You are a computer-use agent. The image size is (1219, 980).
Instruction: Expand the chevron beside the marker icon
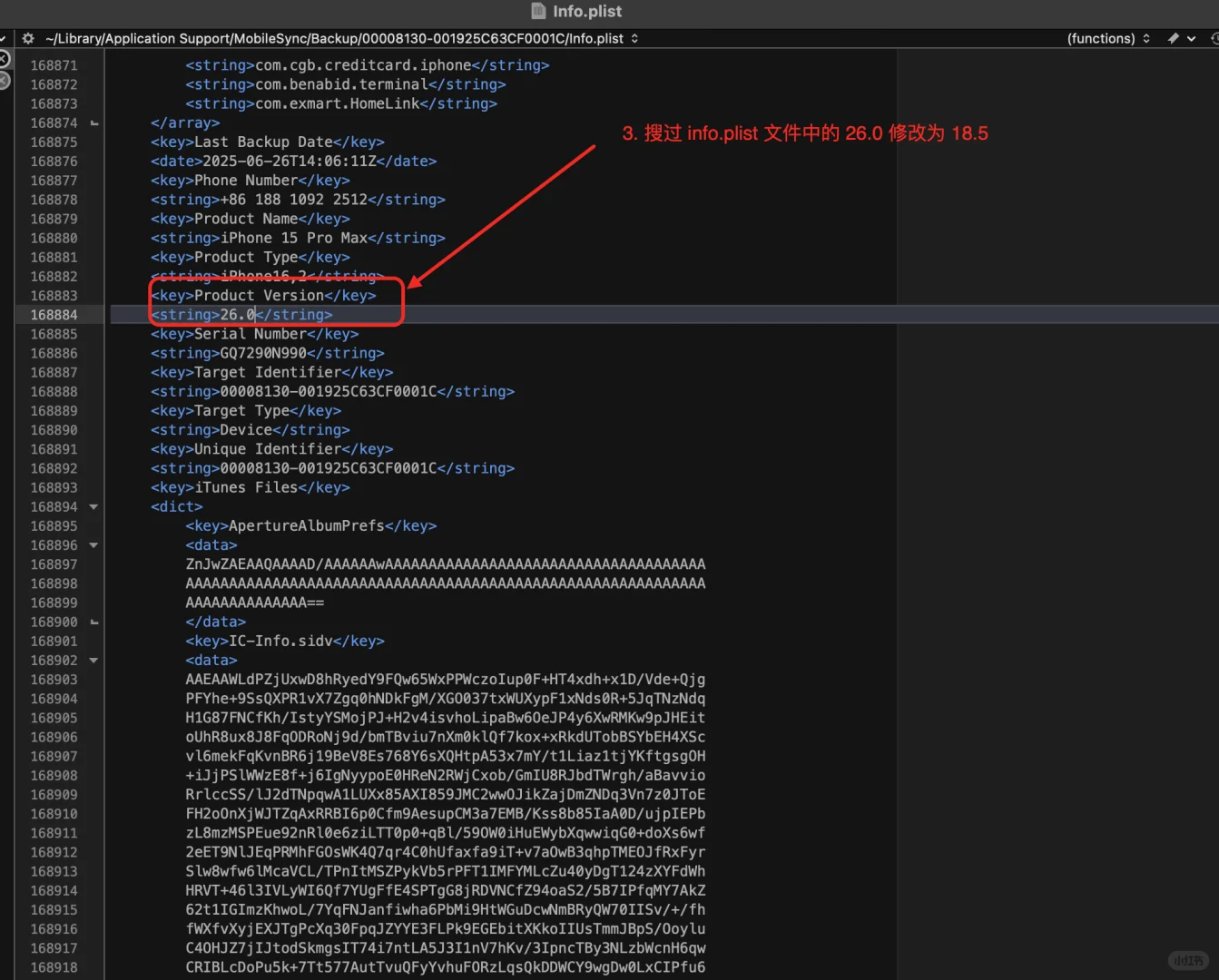tap(1191, 38)
